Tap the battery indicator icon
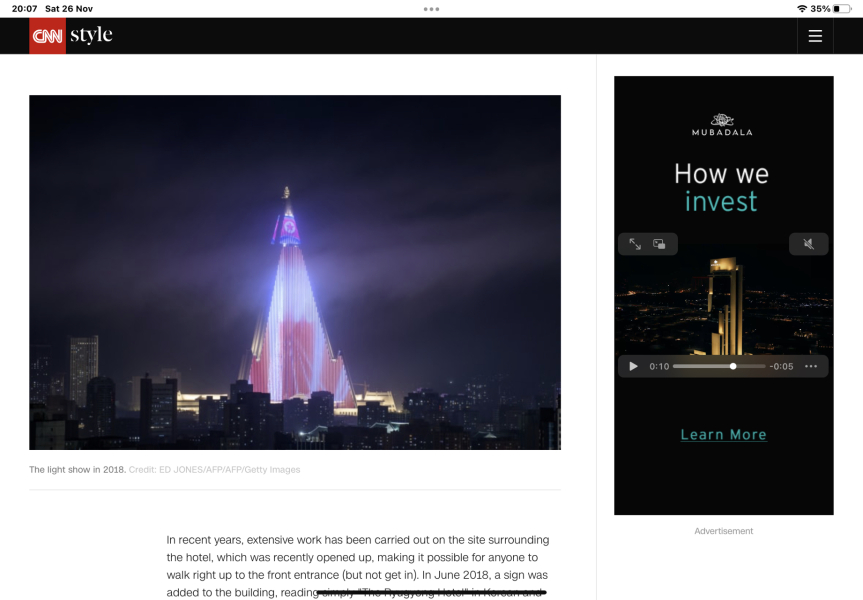This screenshot has height=600, width=863. pyautogui.click(x=843, y=9)
